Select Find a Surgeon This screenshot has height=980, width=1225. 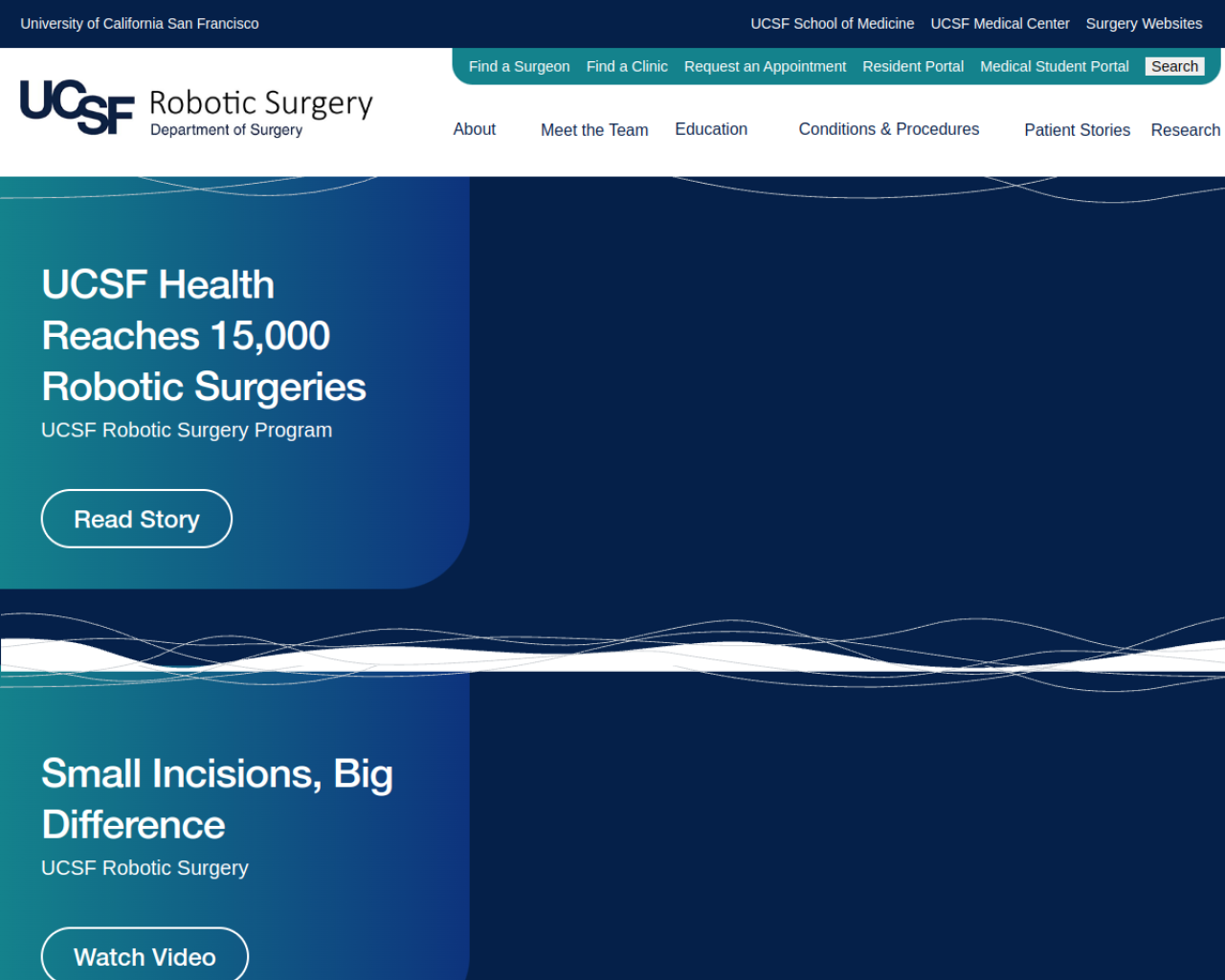[x=519, y=67]
